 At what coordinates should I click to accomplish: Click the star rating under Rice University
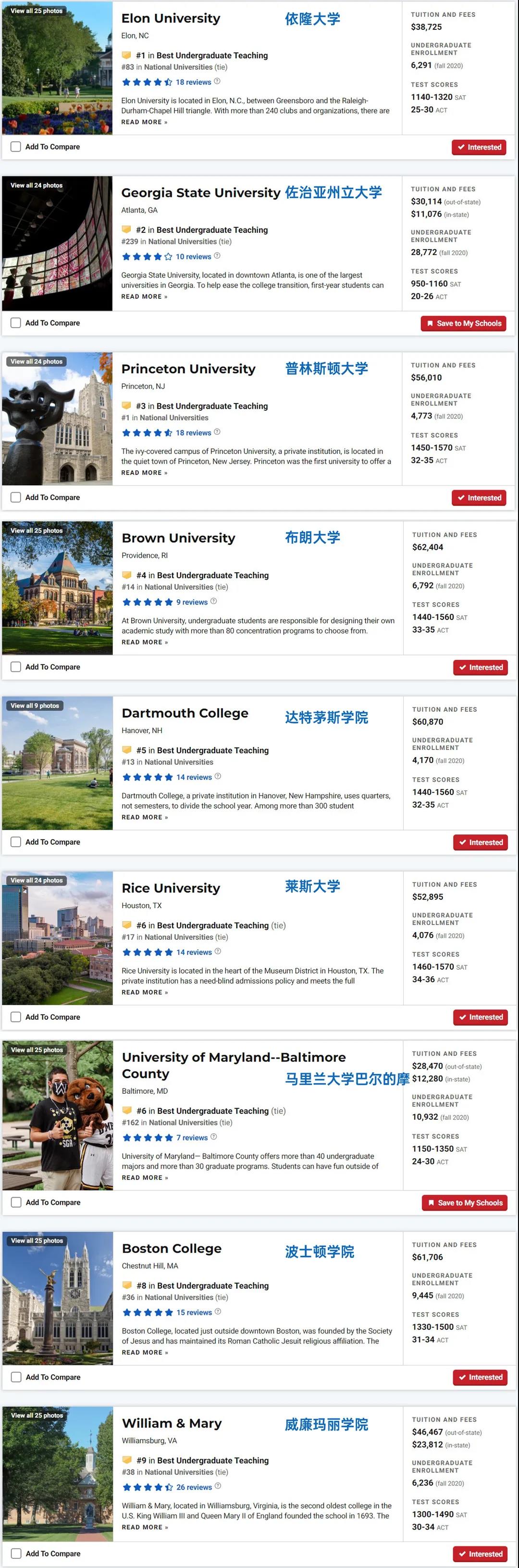pyautogui.click(x=147, y=953)
